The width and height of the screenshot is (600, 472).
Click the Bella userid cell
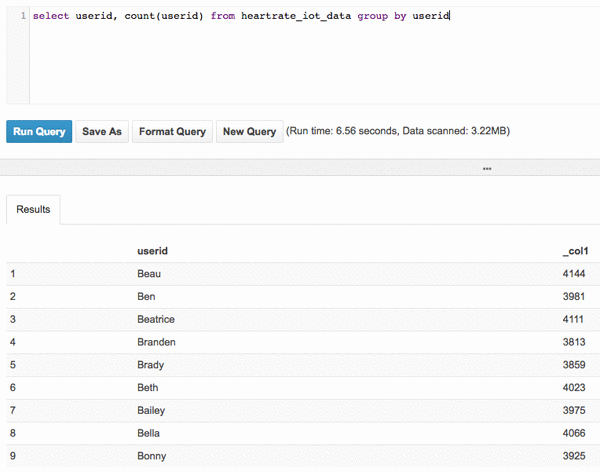(148, 433)
